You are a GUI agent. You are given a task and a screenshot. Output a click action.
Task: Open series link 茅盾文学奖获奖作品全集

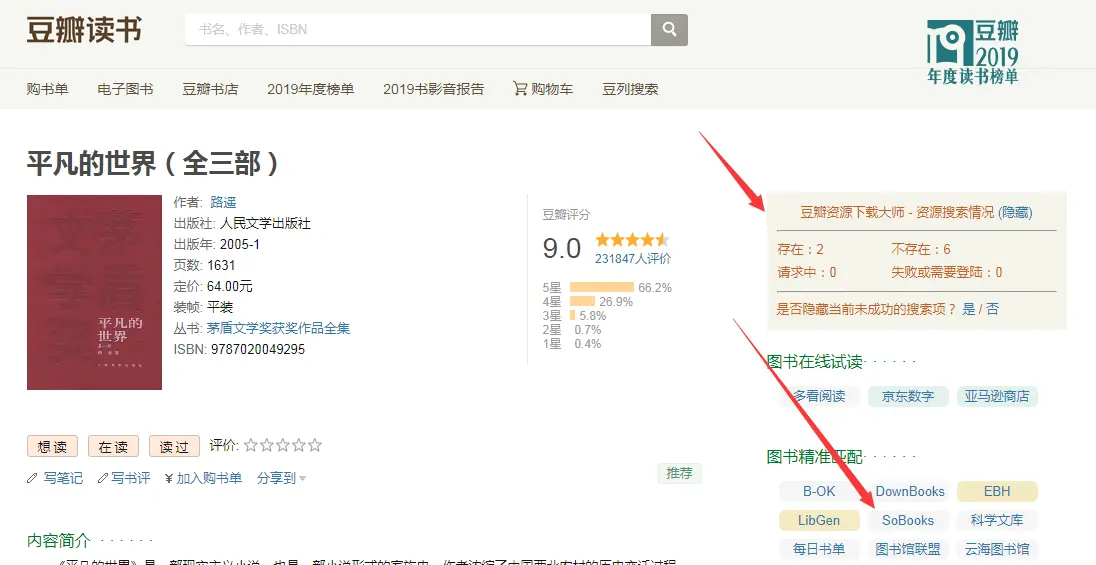click(278, 328)
